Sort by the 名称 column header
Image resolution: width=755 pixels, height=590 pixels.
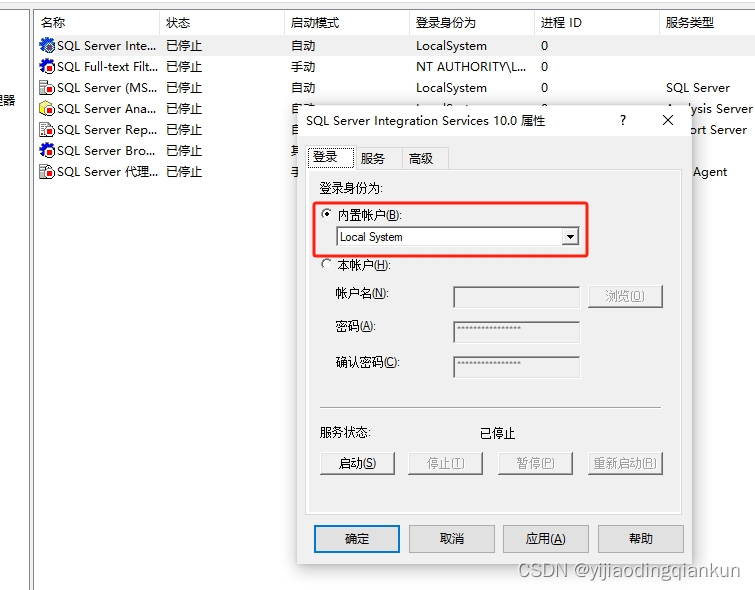coord(96,23)
